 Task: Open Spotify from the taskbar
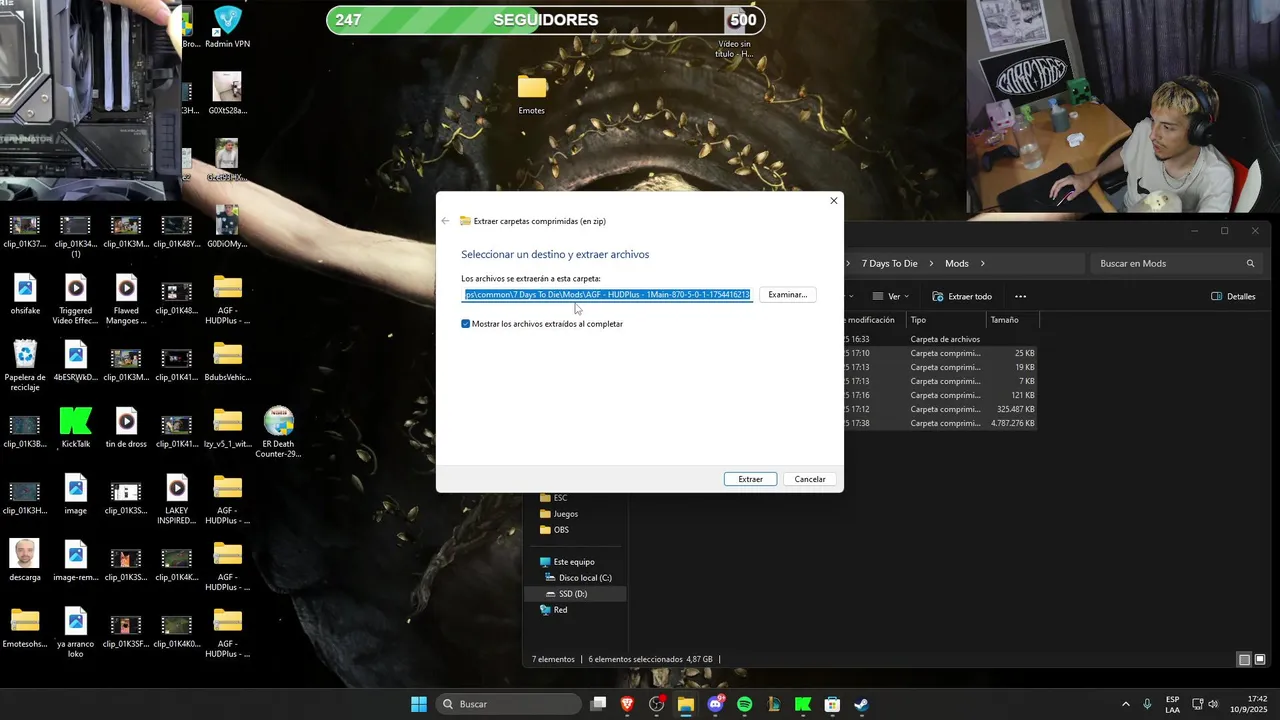744,704
